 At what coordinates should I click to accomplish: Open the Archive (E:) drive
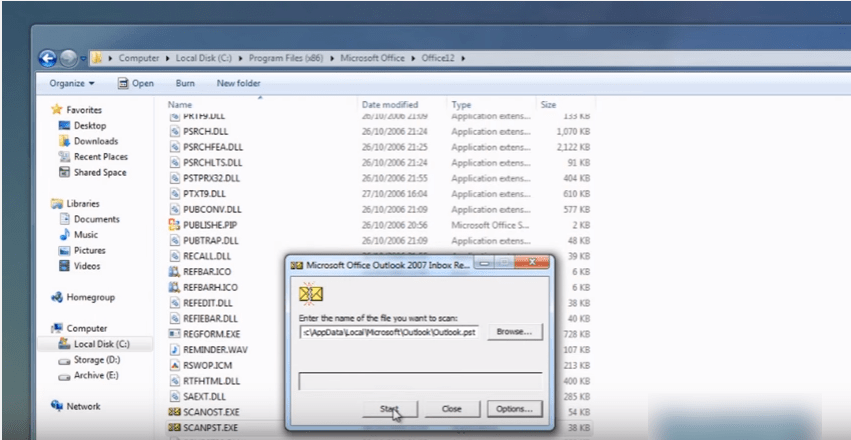coord(89,375)
